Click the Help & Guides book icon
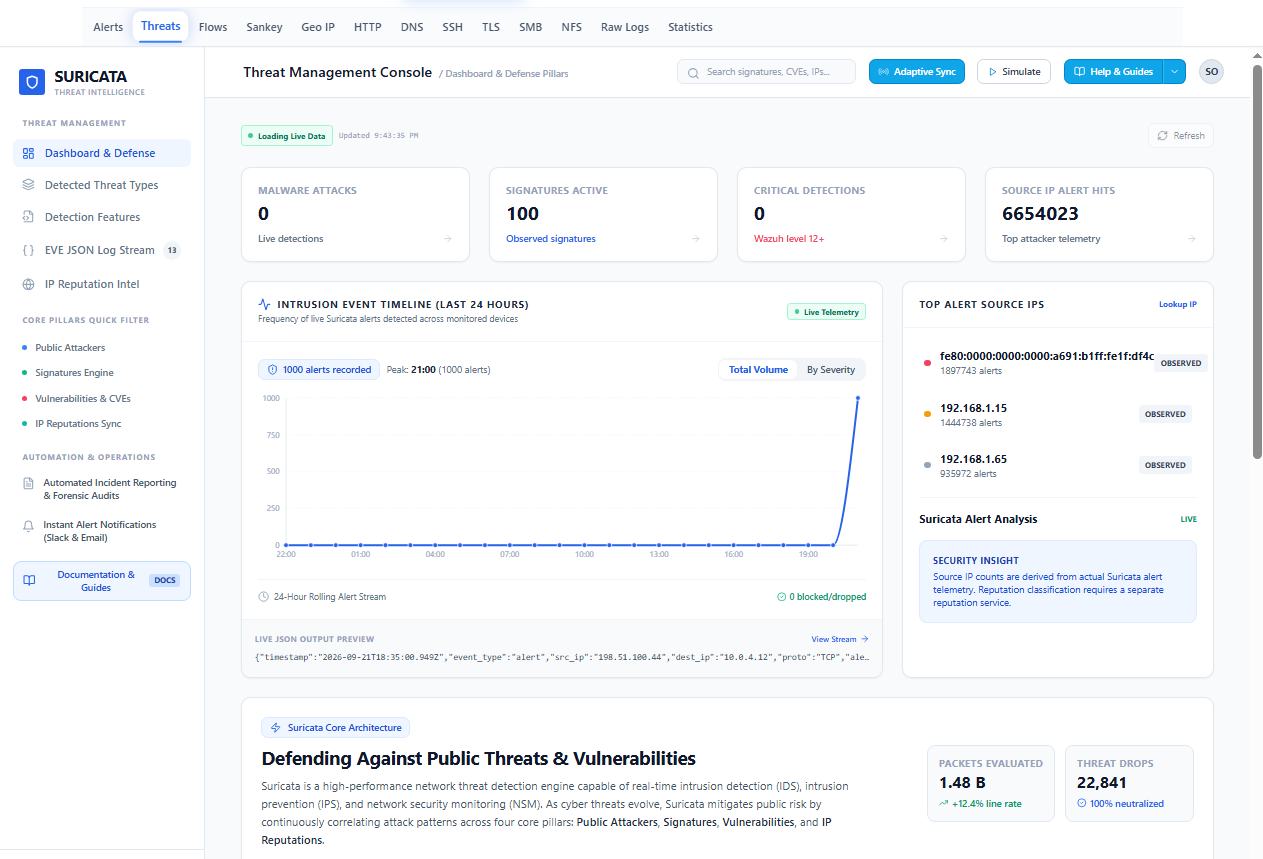Screen dimensions: 1263x859 coord(1079,72)
